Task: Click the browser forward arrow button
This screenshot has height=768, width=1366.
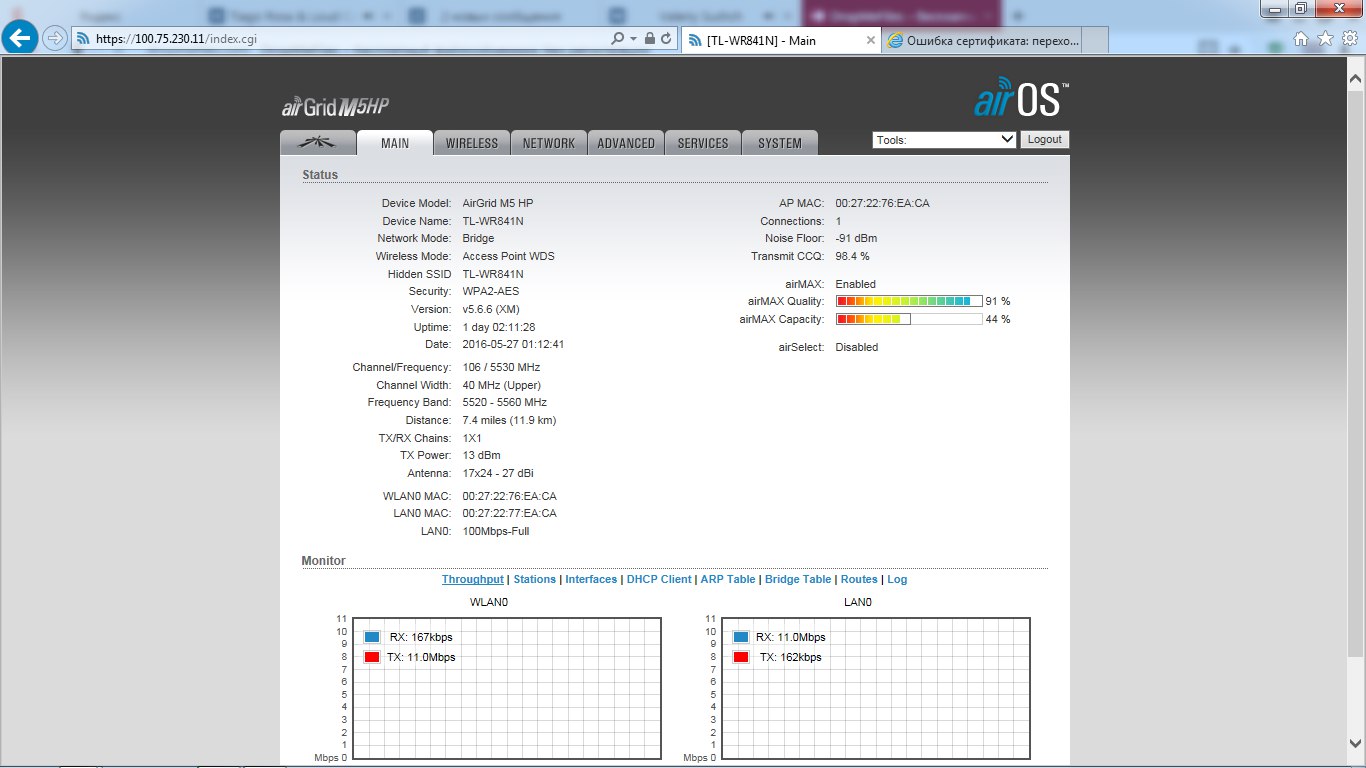Action: pyautogui.click(x=55, y=38)
